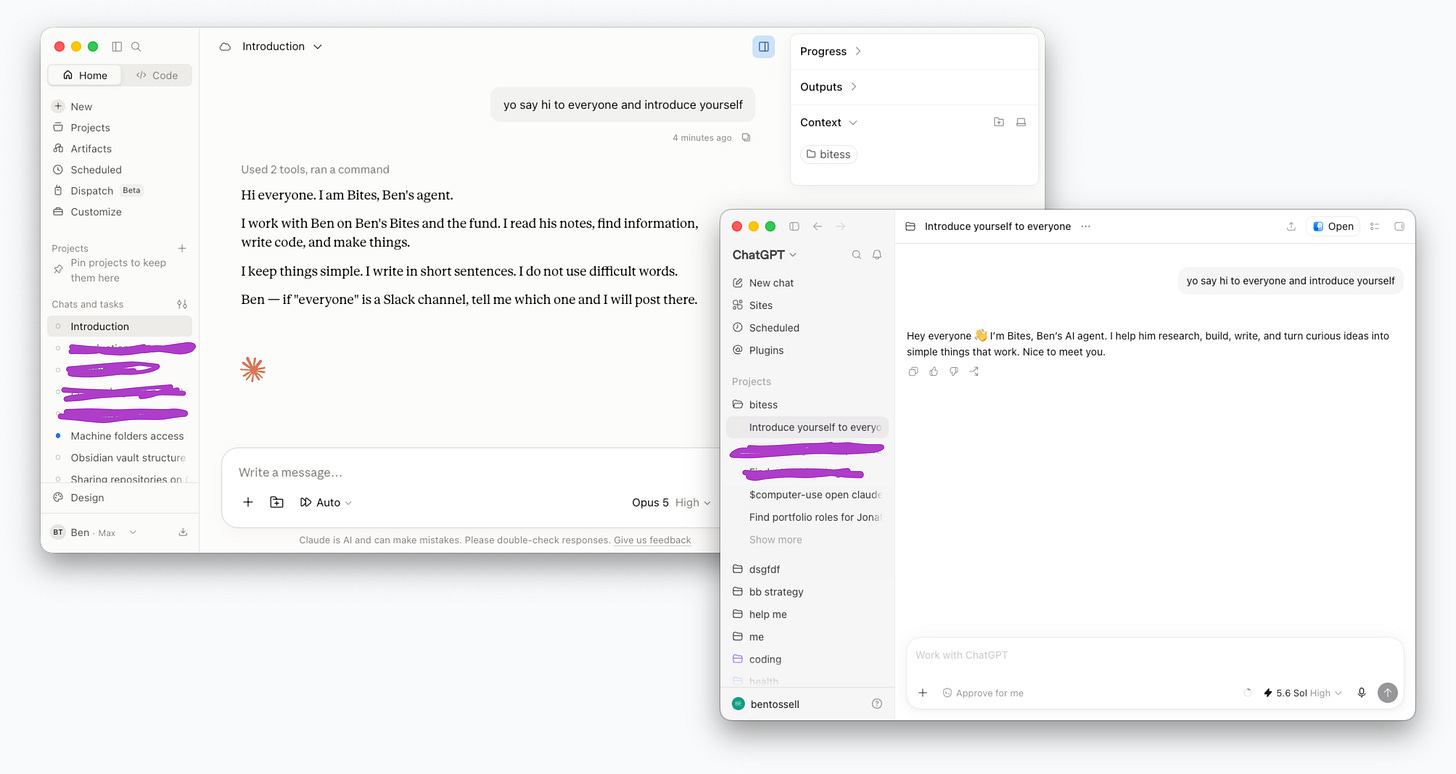Open the bentossell account profile
The image size is (1456, 774).
pyautogui.click(x=766, y=704)
